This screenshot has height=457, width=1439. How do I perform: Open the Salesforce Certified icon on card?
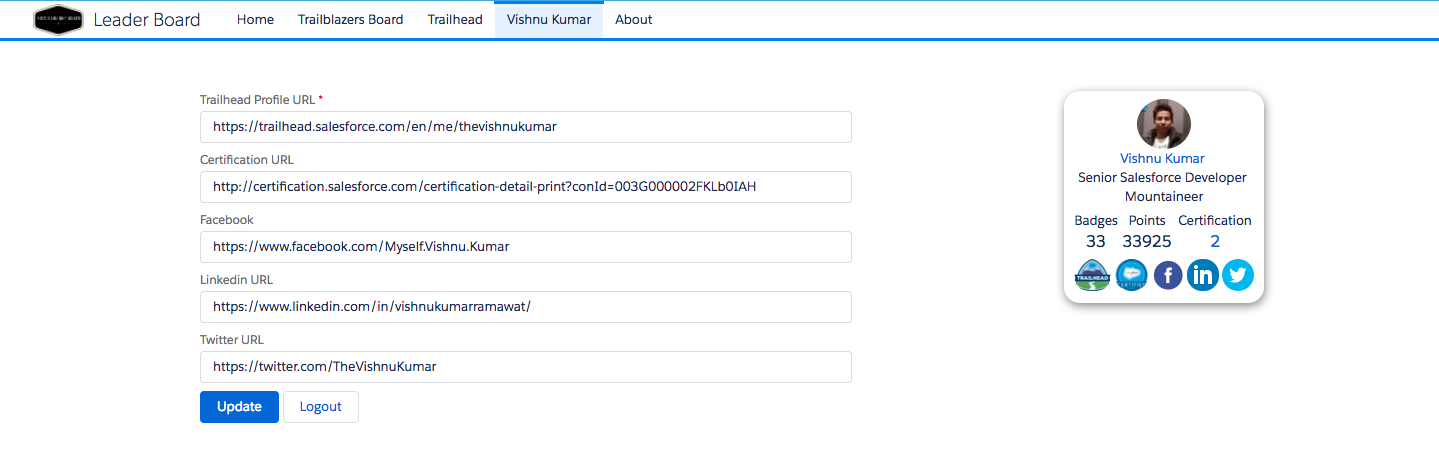pos(1131,275)
